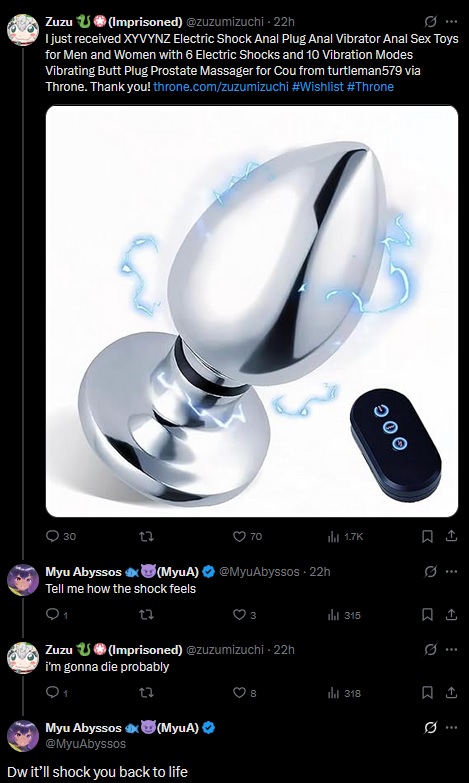Open more options on Myu's first reply
The height and width of the screenshot is (783, 469).
[452, 571]
